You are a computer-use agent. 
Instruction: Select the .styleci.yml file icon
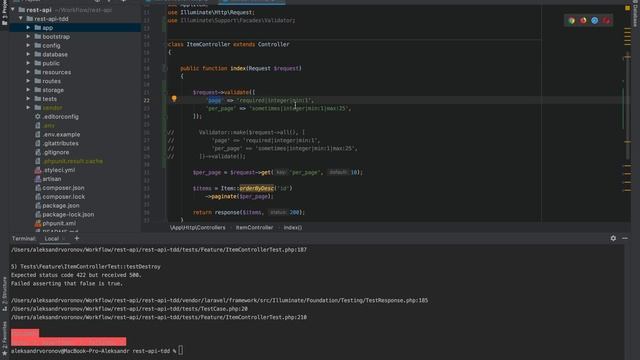pos(38,170)
